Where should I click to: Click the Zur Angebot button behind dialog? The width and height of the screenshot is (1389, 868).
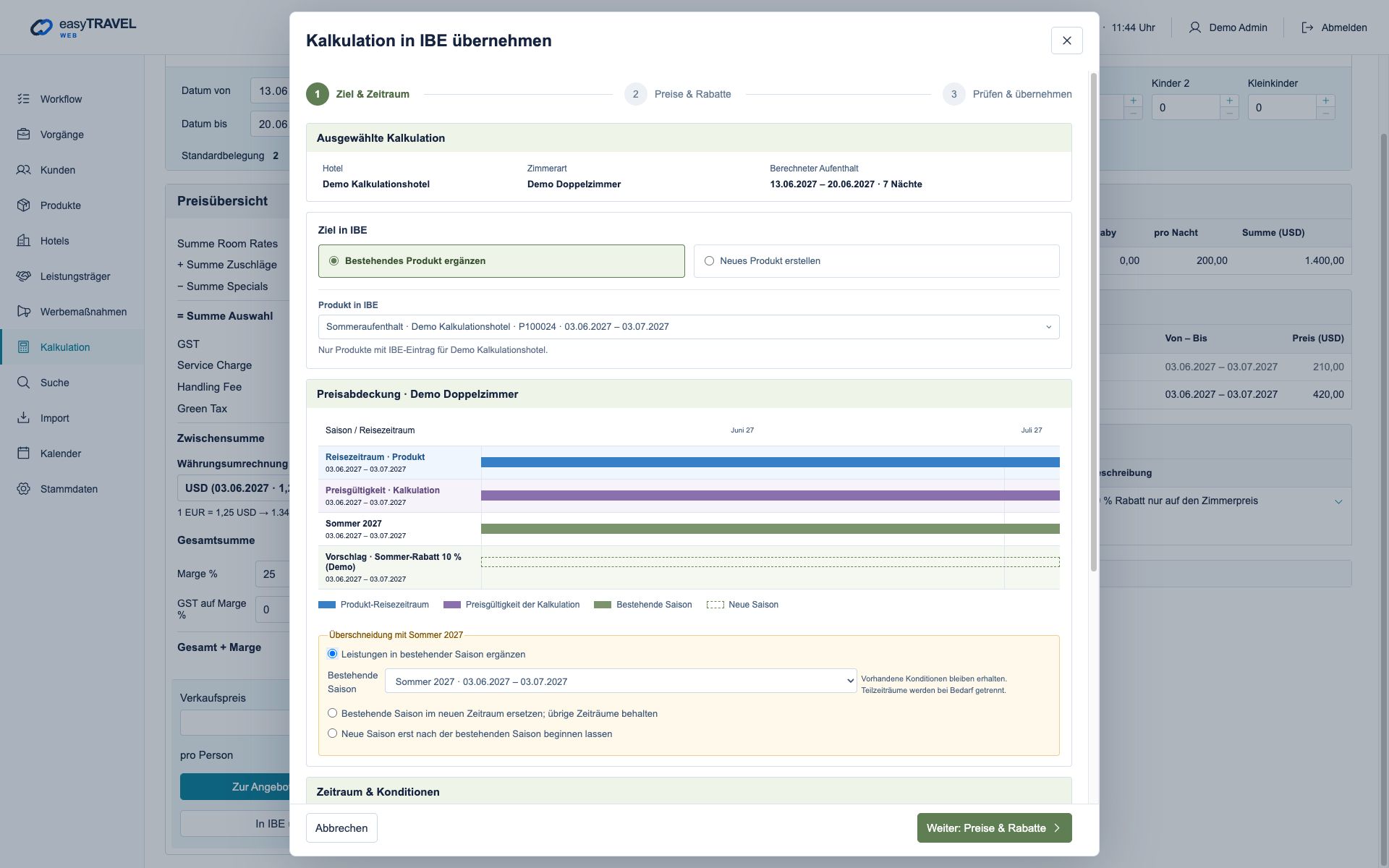click(235, 787)
